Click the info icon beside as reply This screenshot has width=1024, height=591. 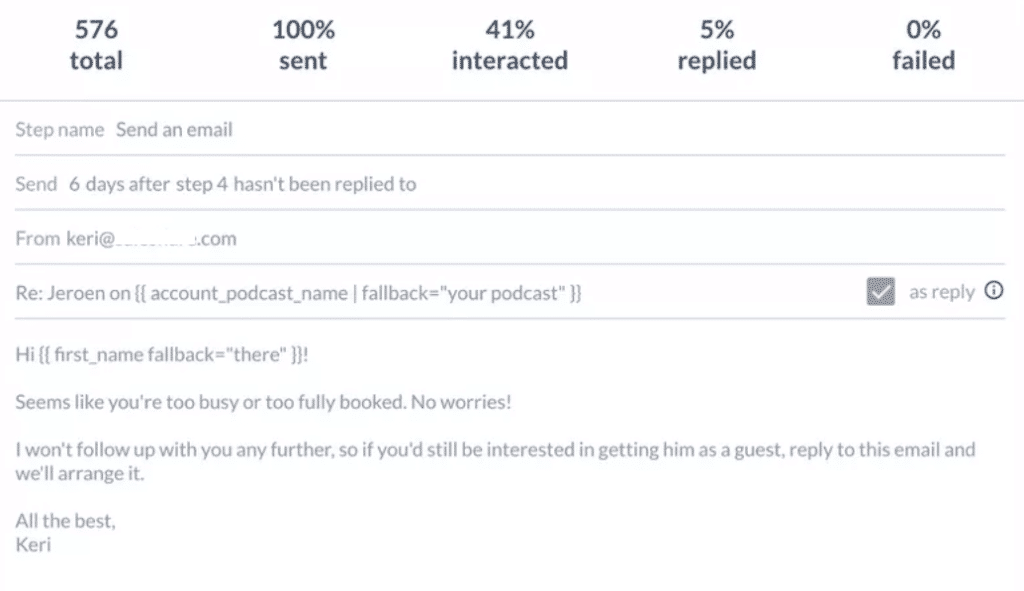tap(993, 291)
